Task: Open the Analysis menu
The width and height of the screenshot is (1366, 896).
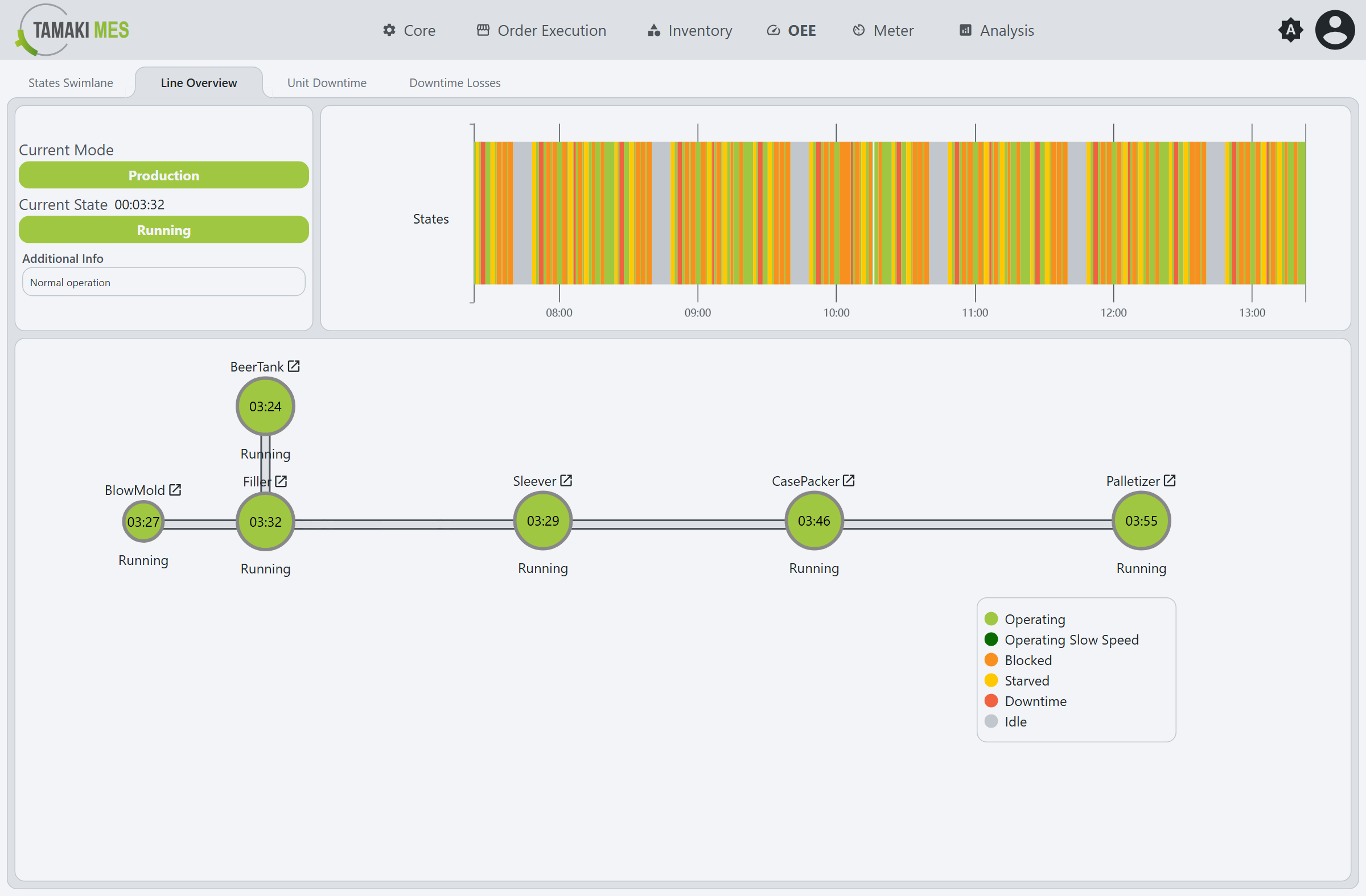Action: click(997, 30)
